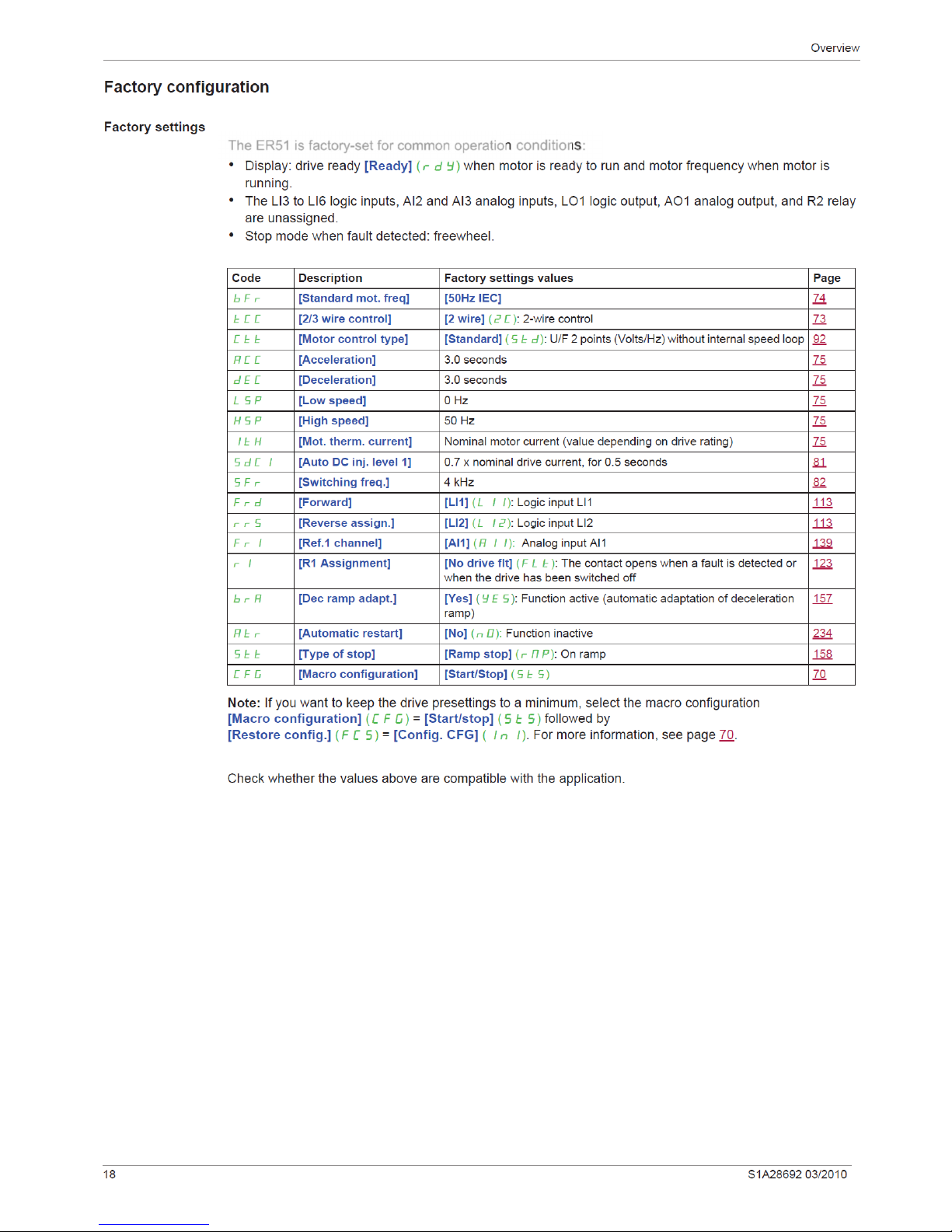Click the "Overview" header text
Screen dimensions: 952x1232
pos(835,48)
